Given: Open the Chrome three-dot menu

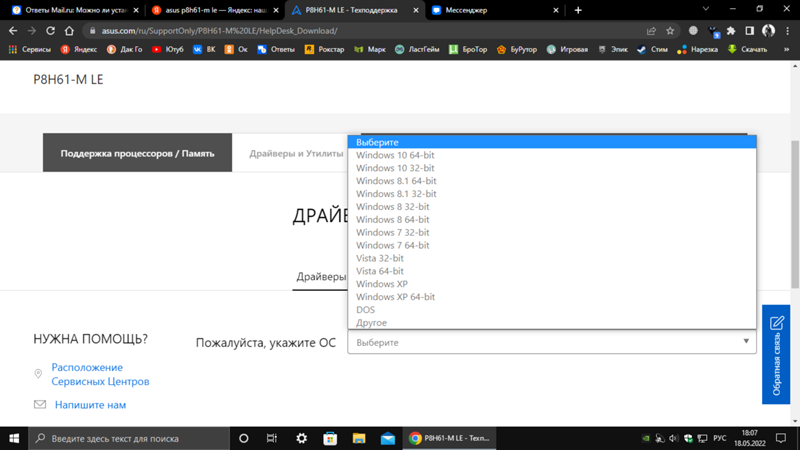Looking at the screenshot, I should click(x=787, y=31).
